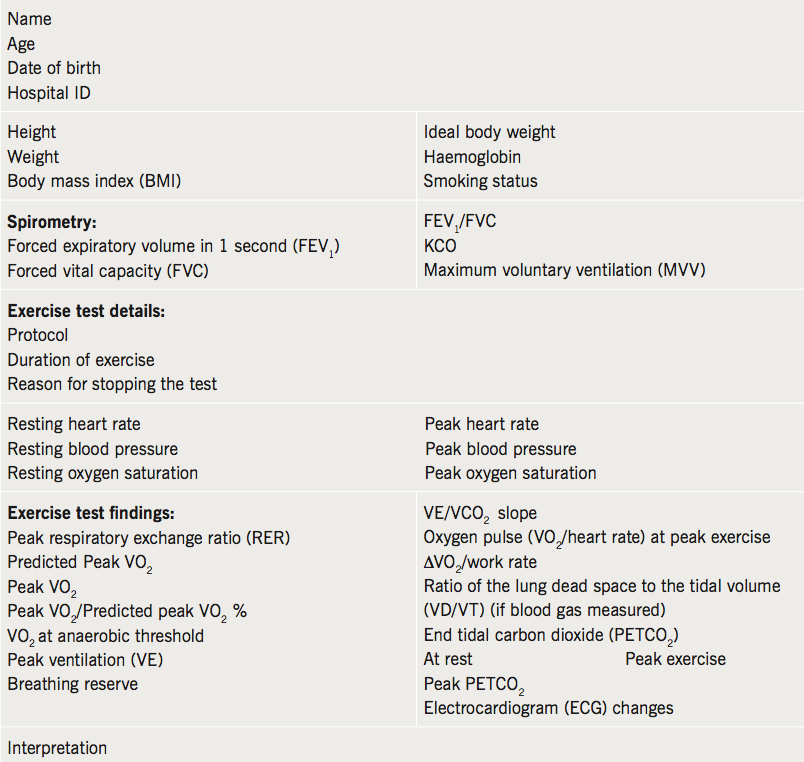This screenshot has width=804, height=762.
Task: Select Maximum voluntary ventilation (MVV) entry
Action: click(565, 270)
